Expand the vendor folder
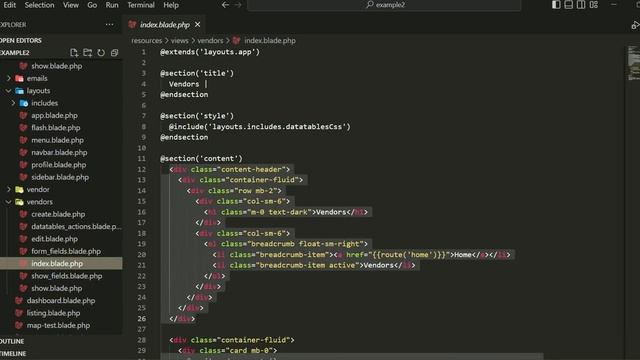 click(x=9, y=189)
